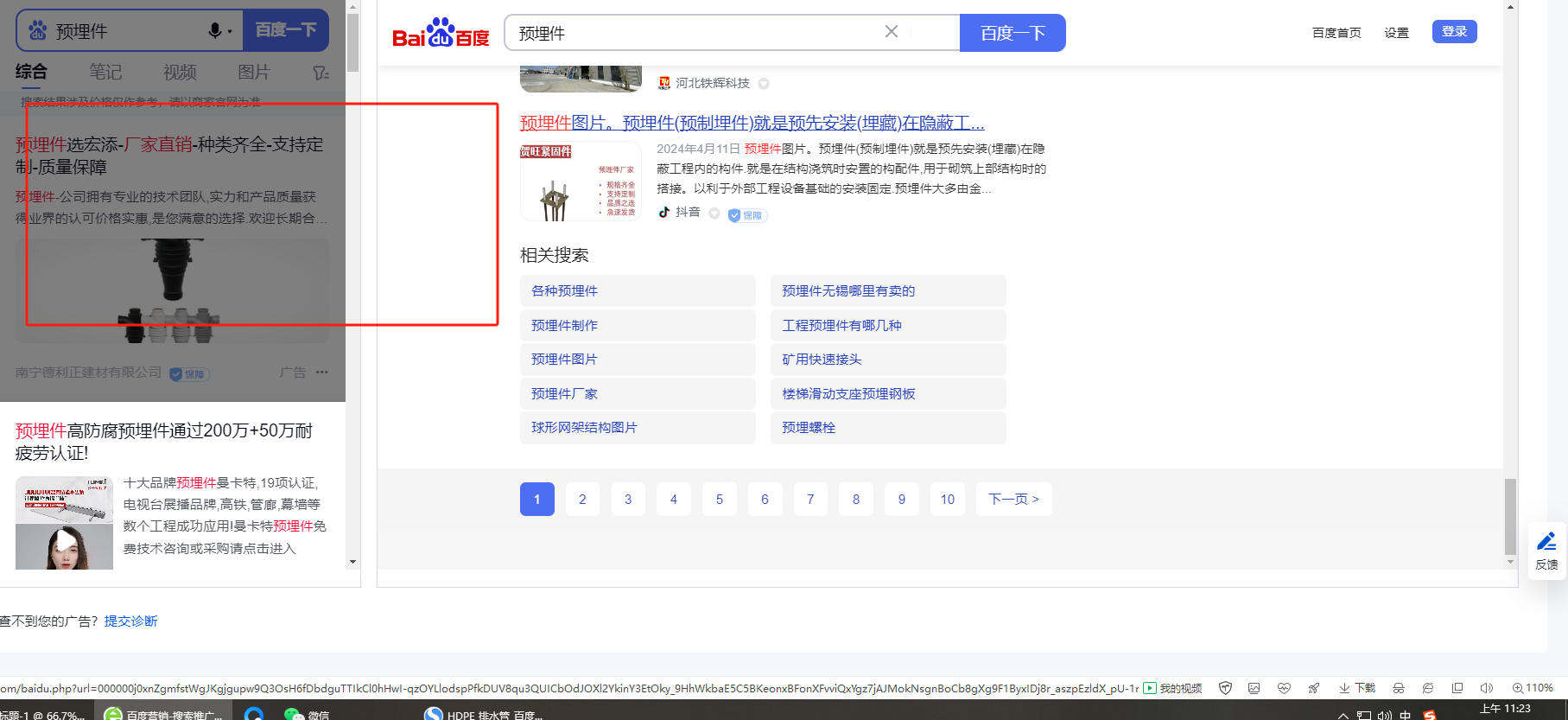The image size is (1568, 720).
Task: Open the voice input dropdown arrow in mobile preview
Action: click(x=230, y=32)
